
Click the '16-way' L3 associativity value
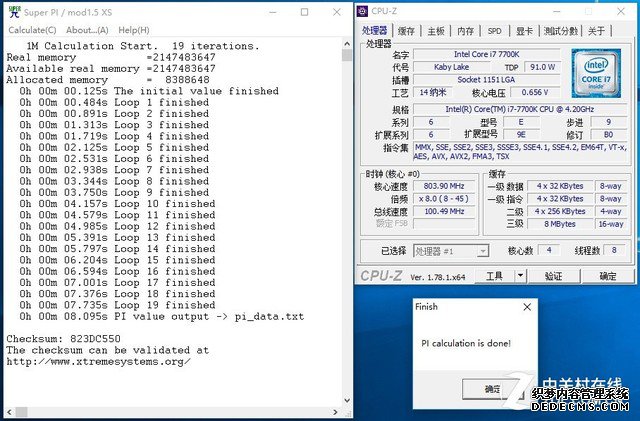point(611,224)
